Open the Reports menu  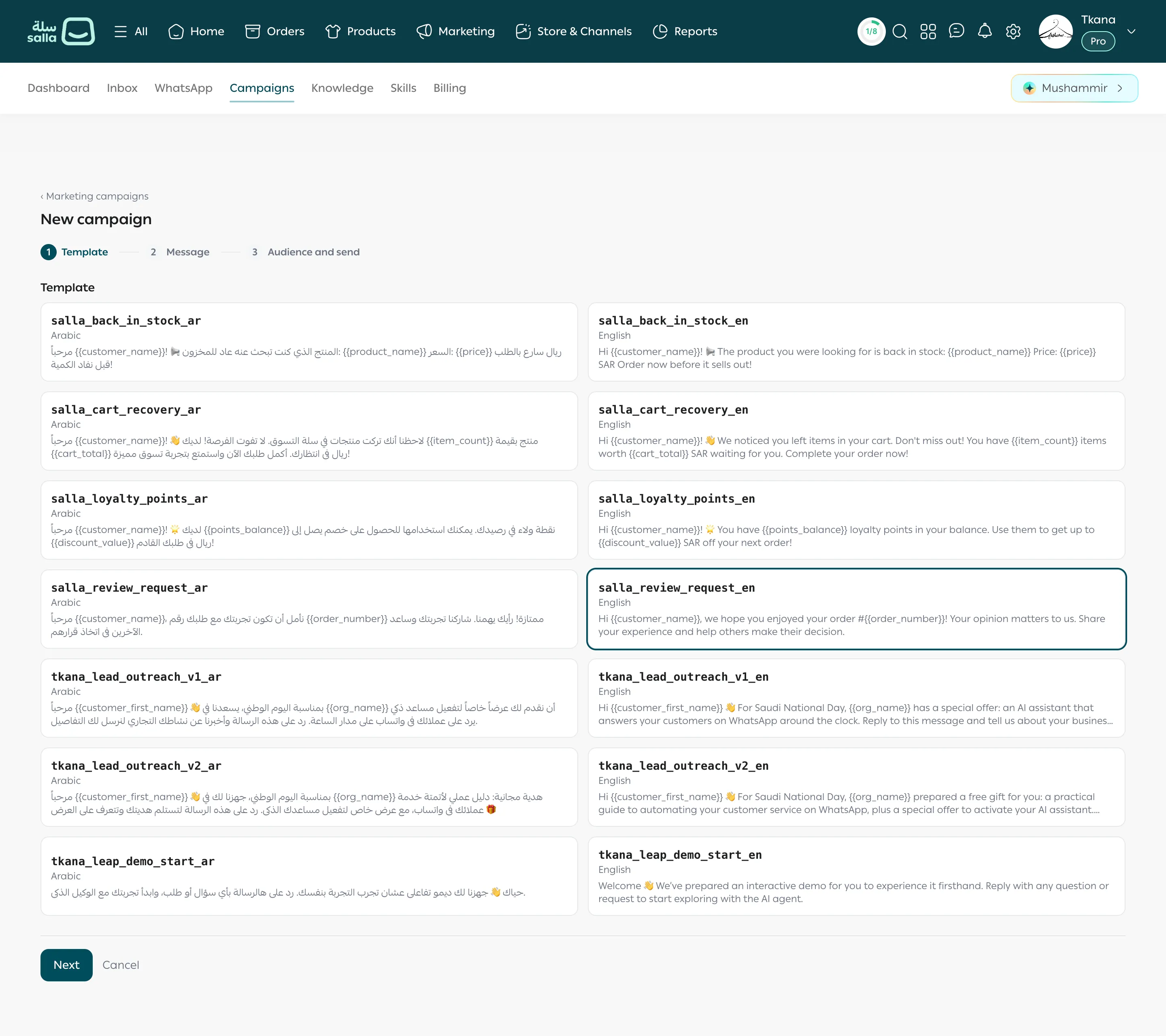click(685, 31)
